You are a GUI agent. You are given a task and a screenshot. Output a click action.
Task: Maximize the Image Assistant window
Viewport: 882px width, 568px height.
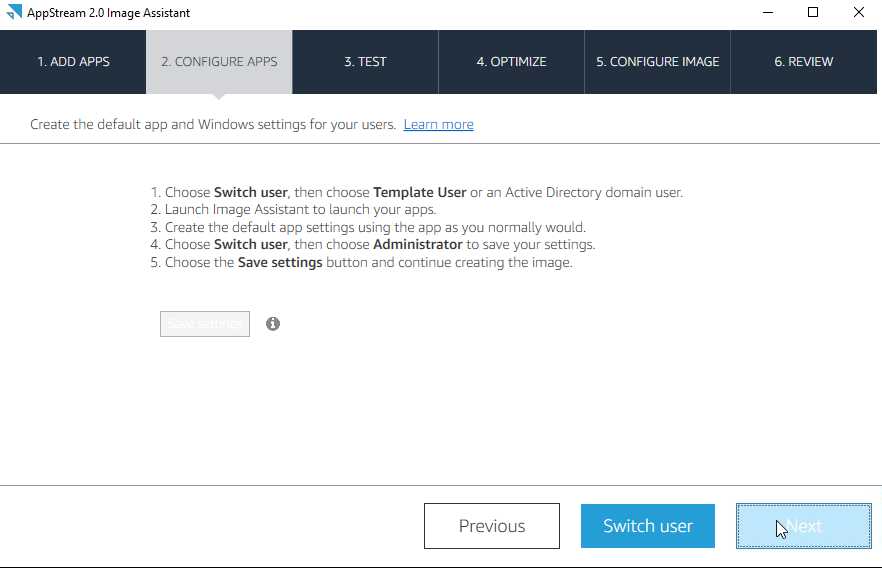(813, 12)
